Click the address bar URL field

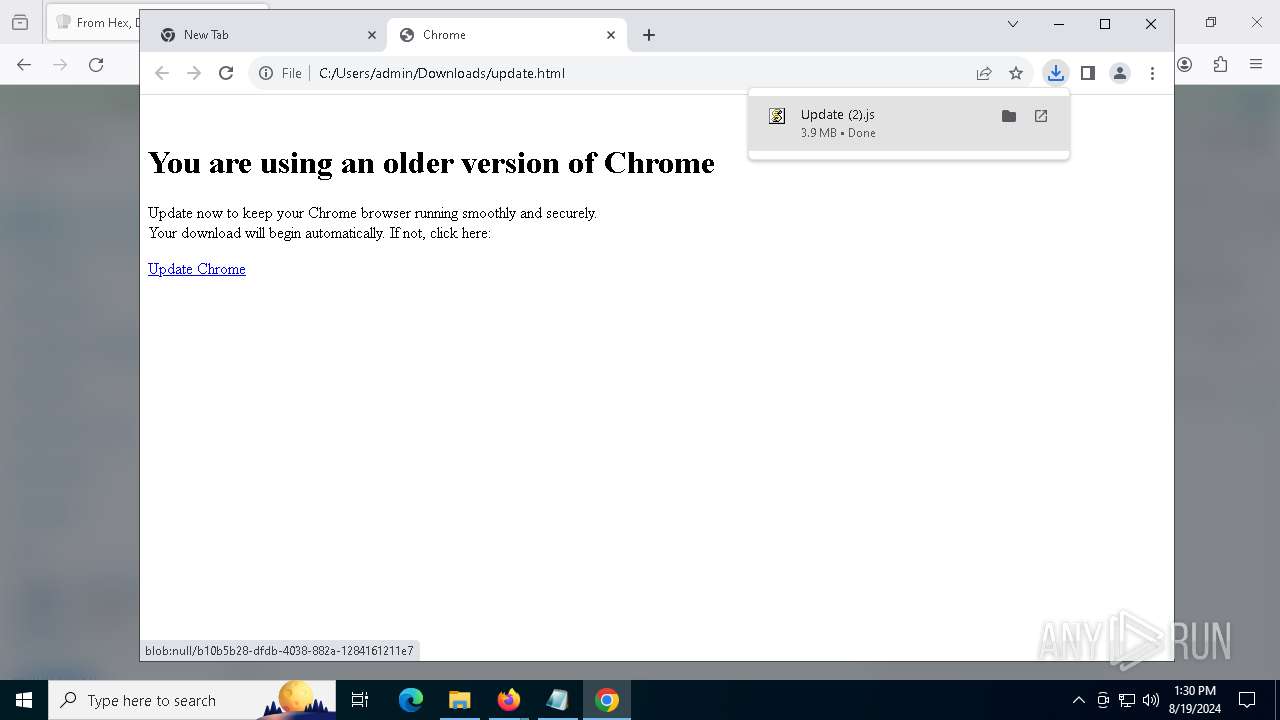(640, 73)
